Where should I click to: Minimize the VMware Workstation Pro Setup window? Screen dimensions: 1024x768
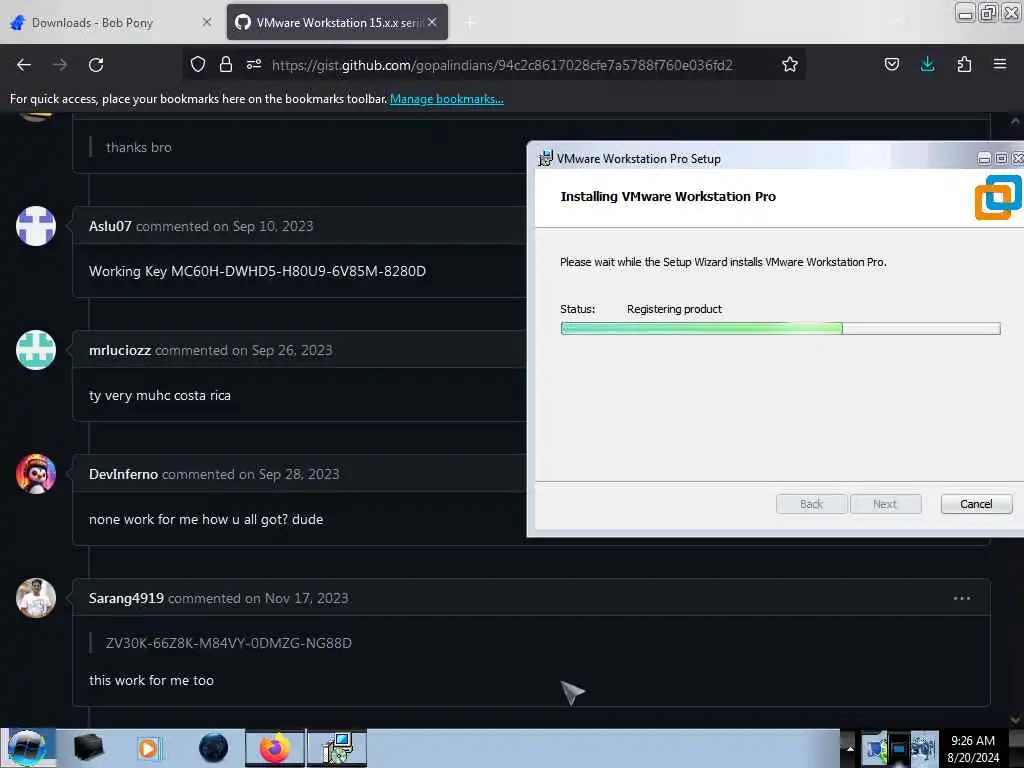coord(984,159)
